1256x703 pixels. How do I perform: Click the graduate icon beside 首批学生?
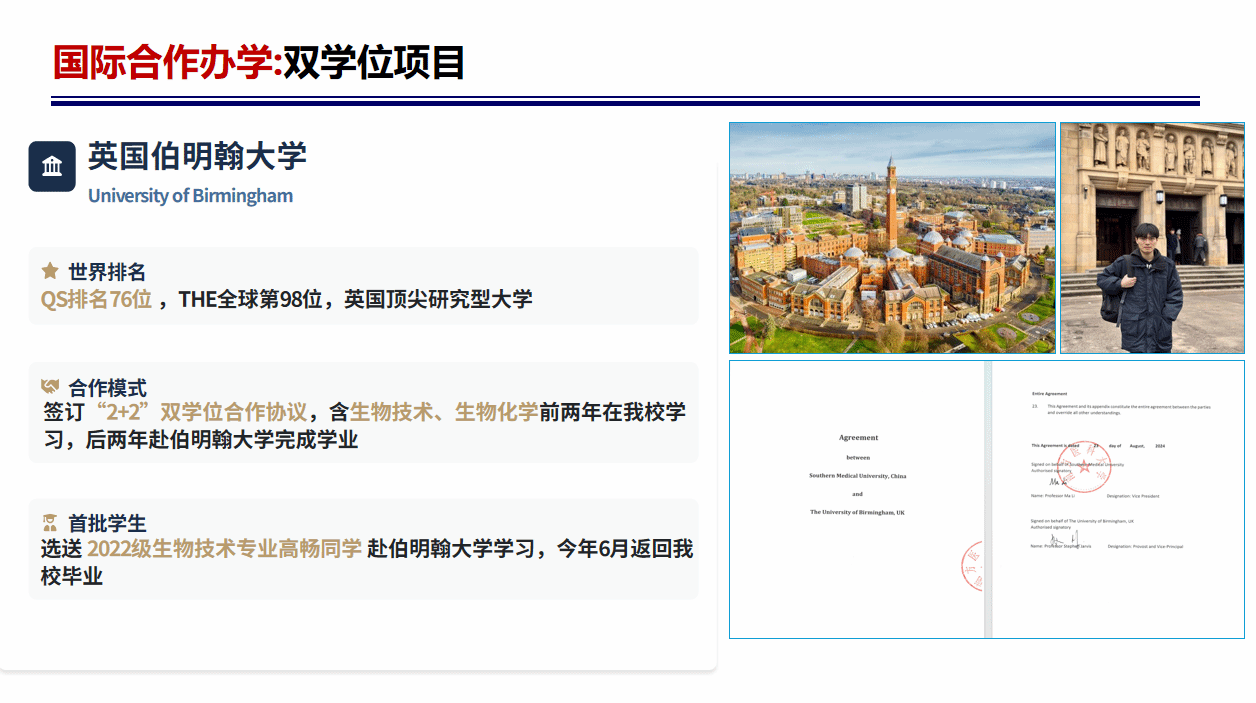(x=50, y=523)
